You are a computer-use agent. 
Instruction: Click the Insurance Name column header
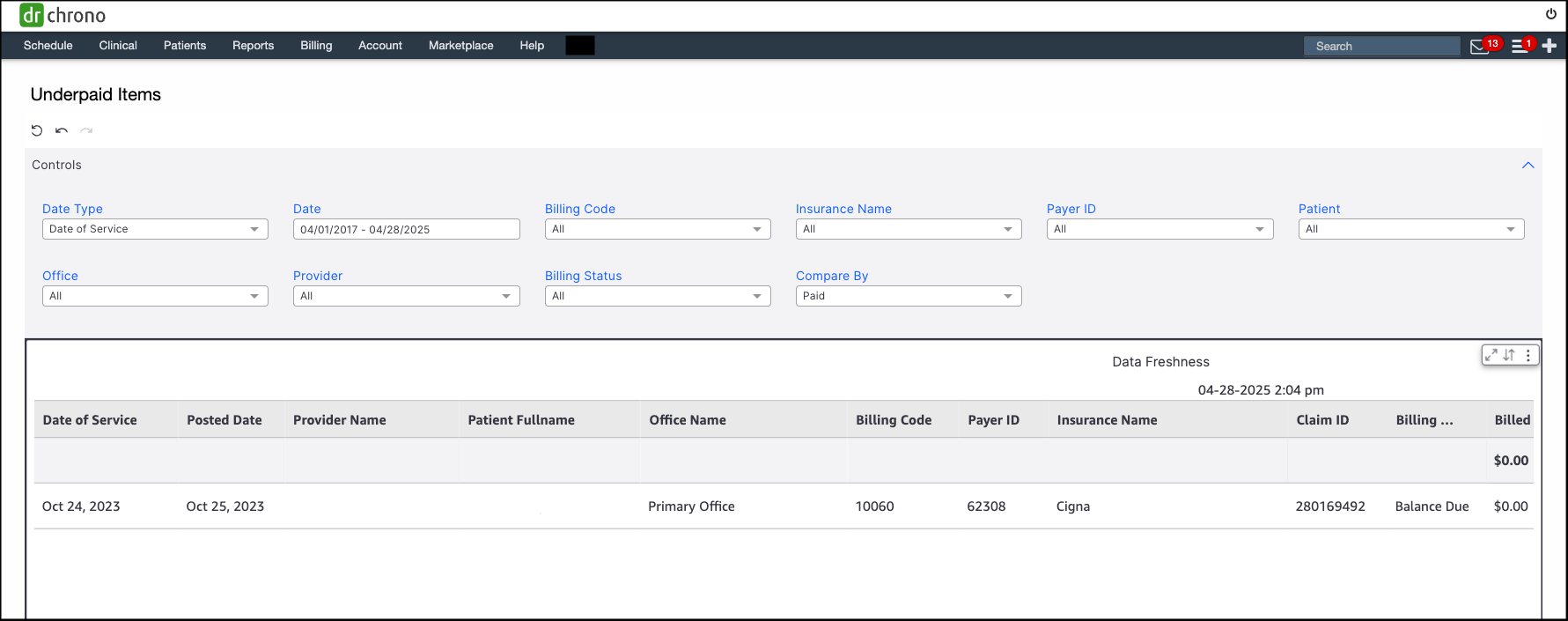click(x=1108, y=420)
